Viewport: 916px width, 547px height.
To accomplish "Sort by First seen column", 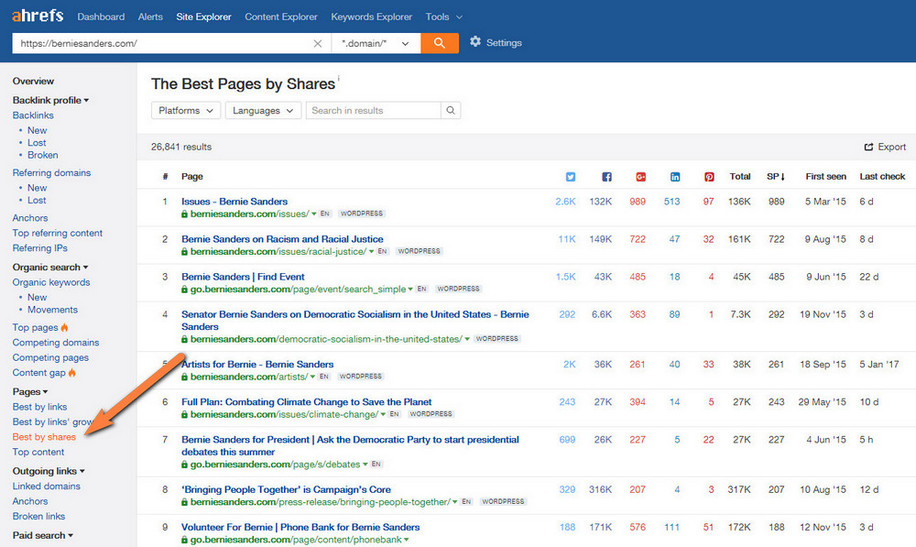I will [x=825, y=176].
